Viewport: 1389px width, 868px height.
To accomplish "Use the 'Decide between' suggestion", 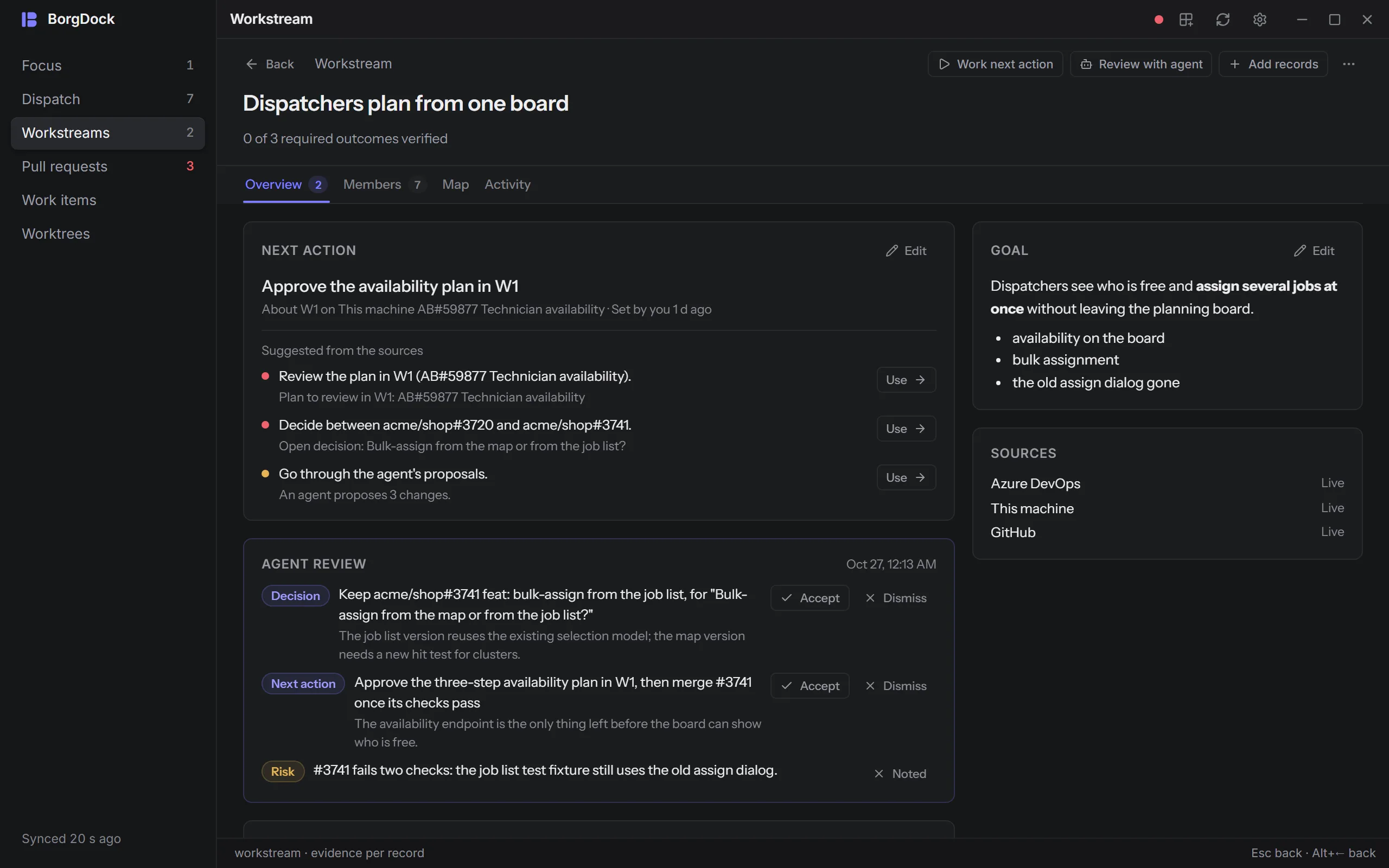I will [906, 429].
